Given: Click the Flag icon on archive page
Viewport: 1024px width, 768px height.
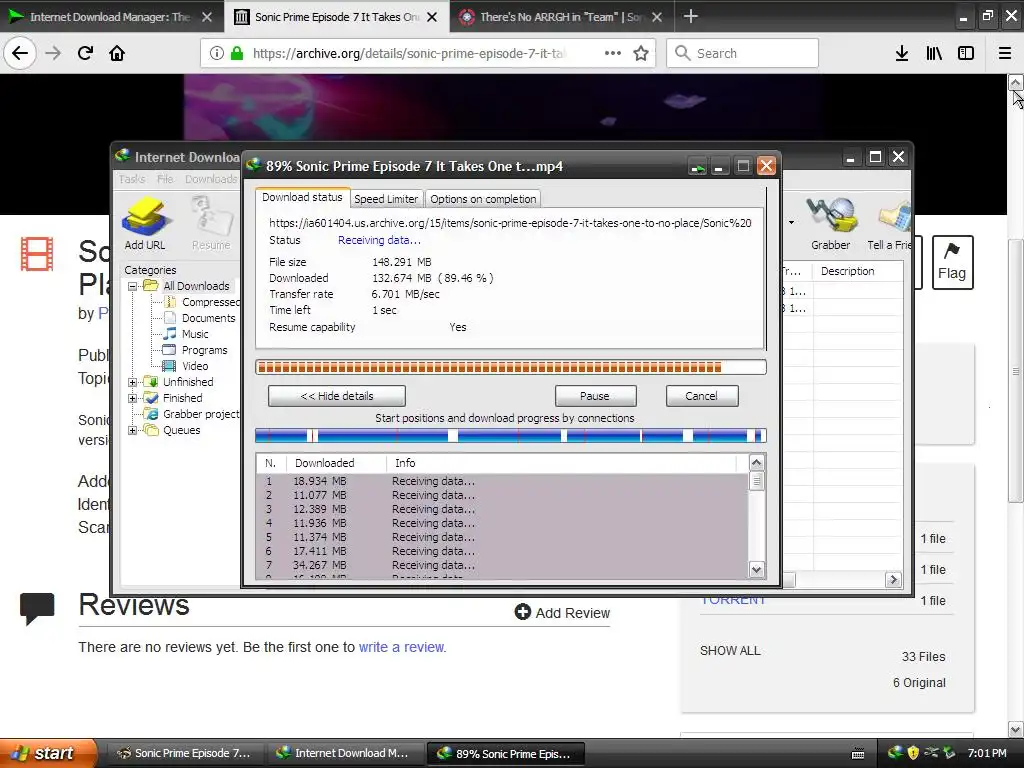Looking at the screenshot, I should pyautogui.click(x=952, y=262).
